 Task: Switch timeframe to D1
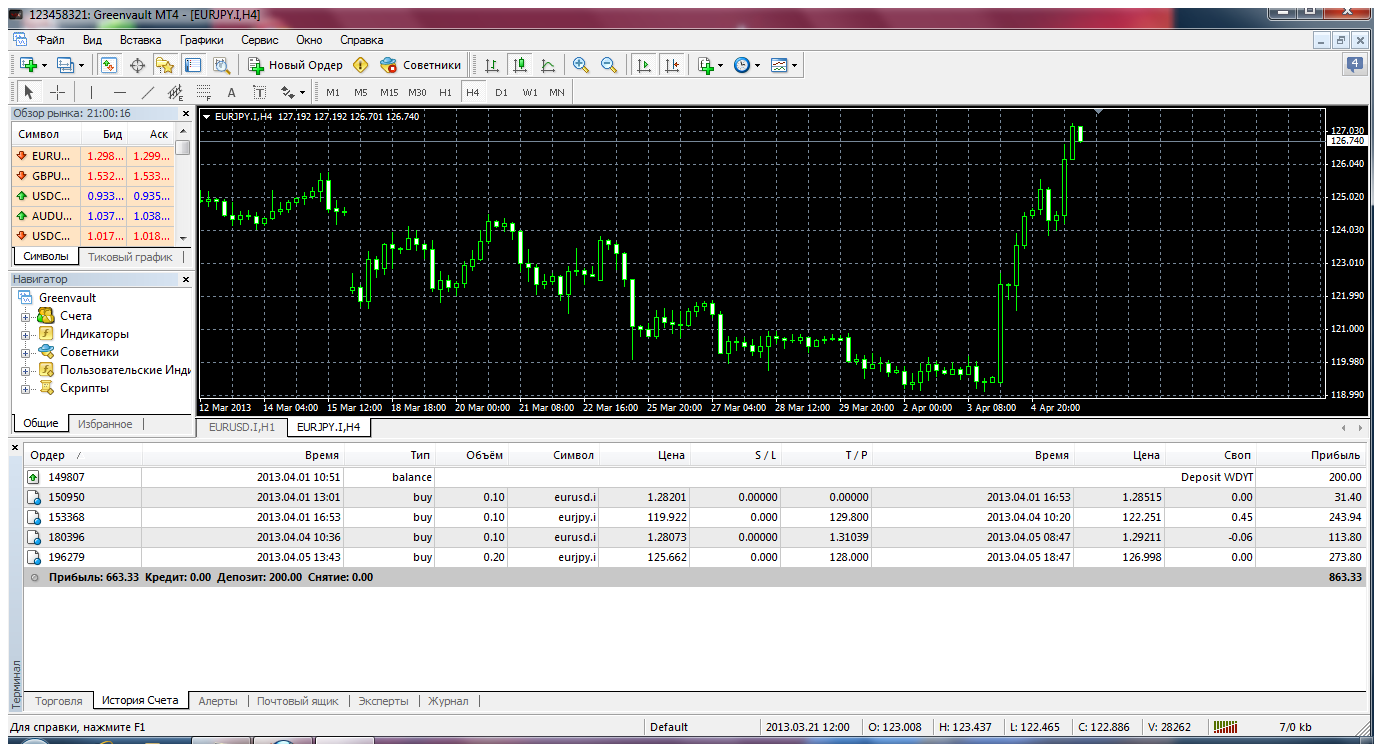pyautogui.click(x=501, y=92)
